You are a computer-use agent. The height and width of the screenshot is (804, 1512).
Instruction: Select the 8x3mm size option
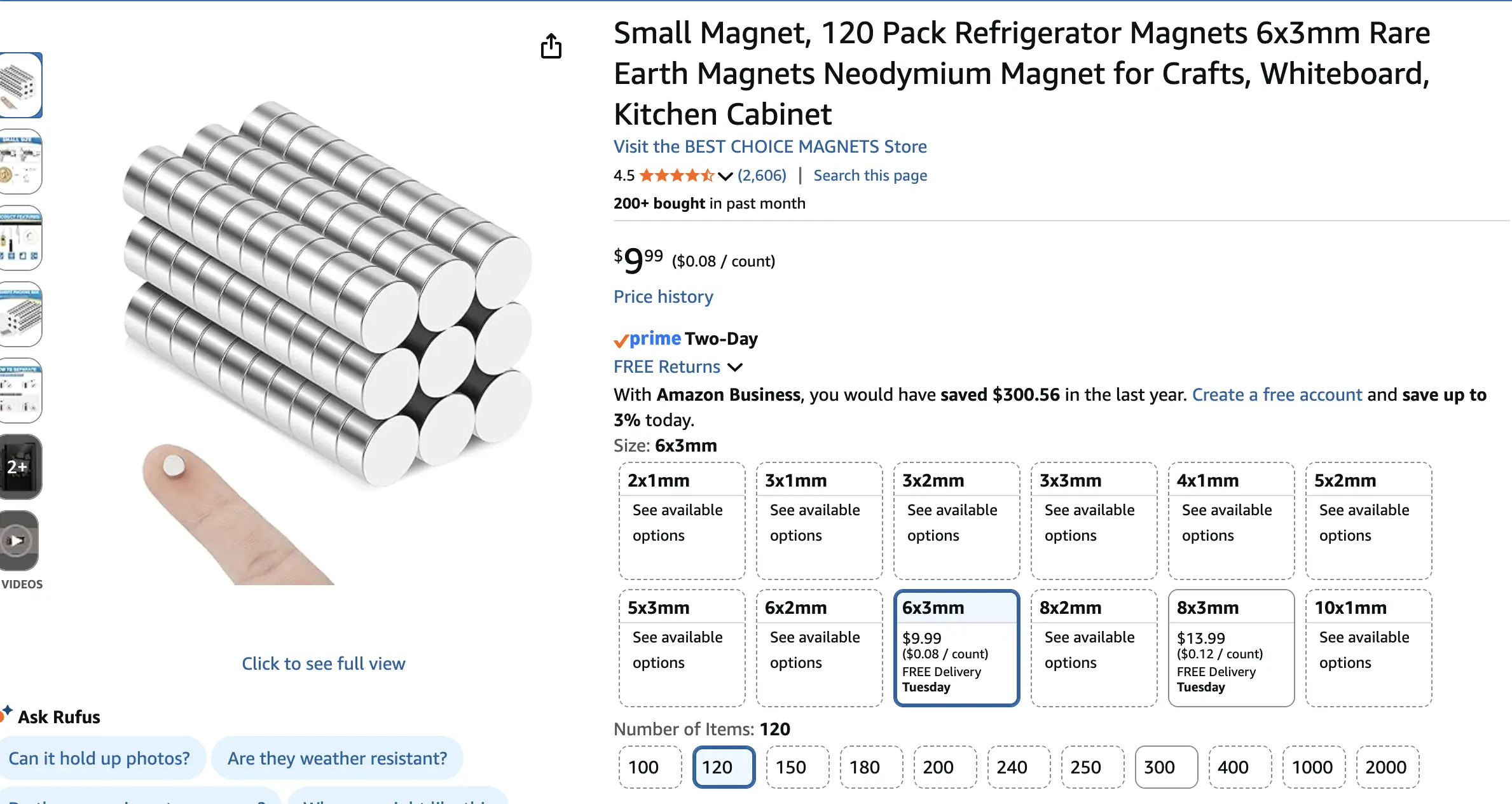click(1231, 648)
